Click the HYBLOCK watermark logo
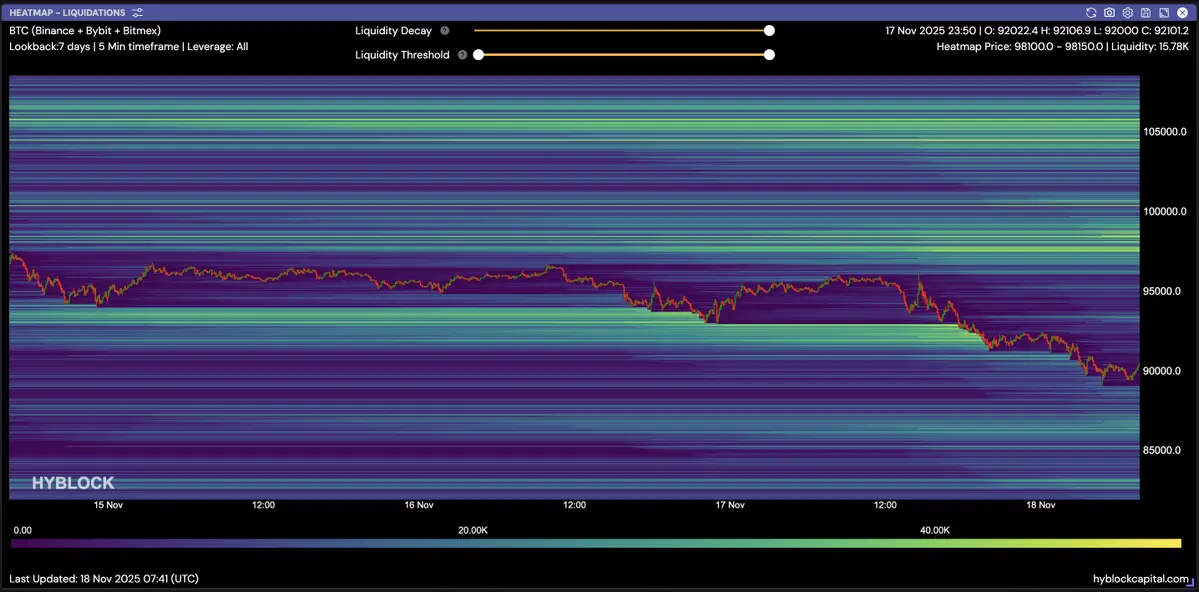1199x592 pixels. click(x=73, y=483)
